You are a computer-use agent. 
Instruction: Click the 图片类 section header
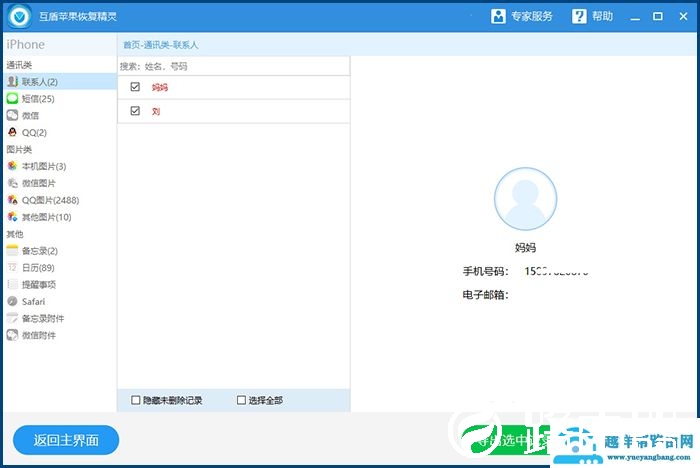pos(19,150)
